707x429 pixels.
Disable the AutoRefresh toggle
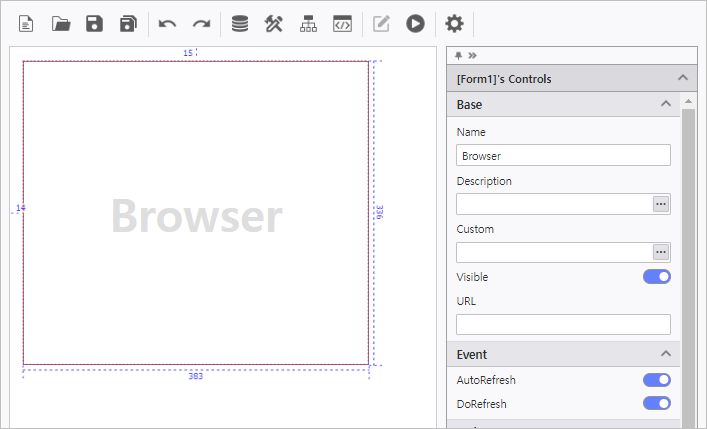pyautogui.click(x=656, y=380)
